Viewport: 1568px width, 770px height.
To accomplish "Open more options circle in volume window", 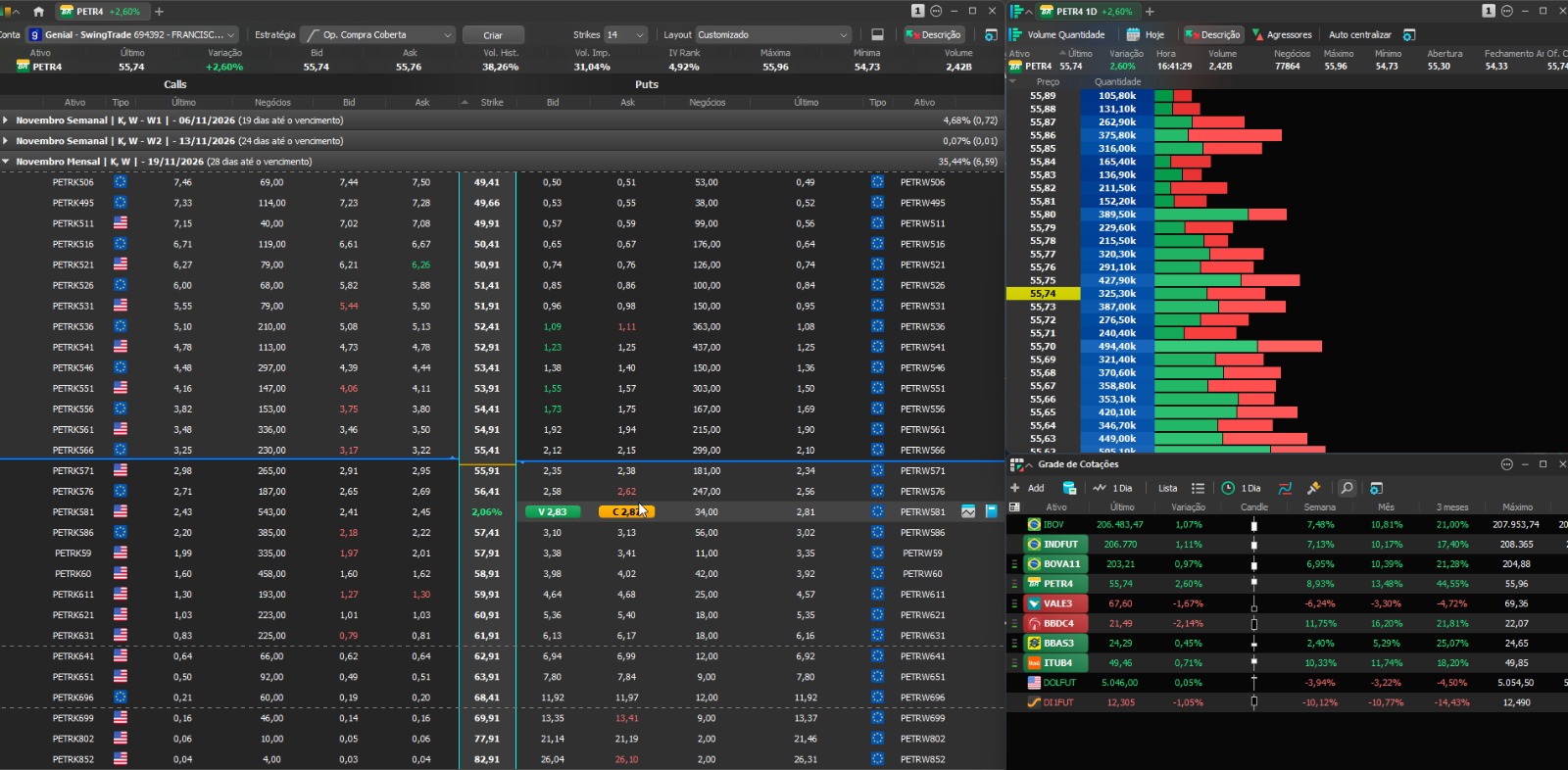I will (x=1506, y=11).
